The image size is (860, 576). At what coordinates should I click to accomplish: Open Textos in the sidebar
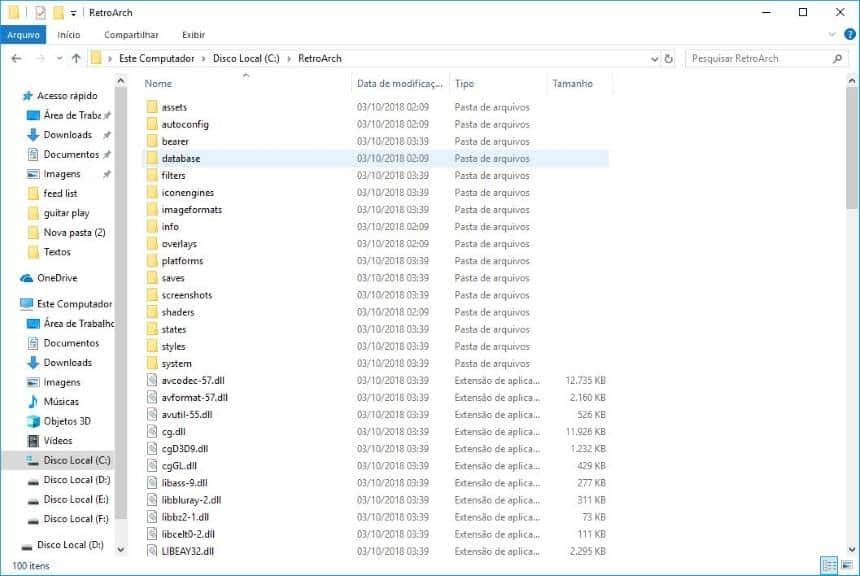pos(56,252)
